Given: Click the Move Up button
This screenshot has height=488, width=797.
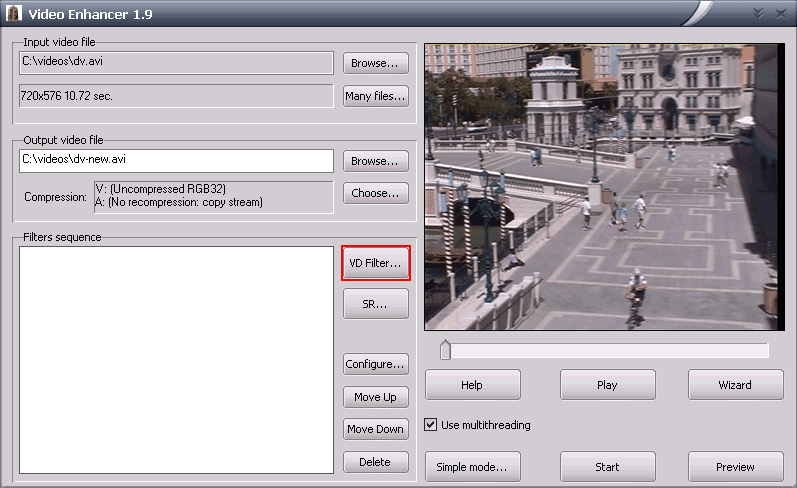Looking at the screenshot, I should (x=375, y=397).
